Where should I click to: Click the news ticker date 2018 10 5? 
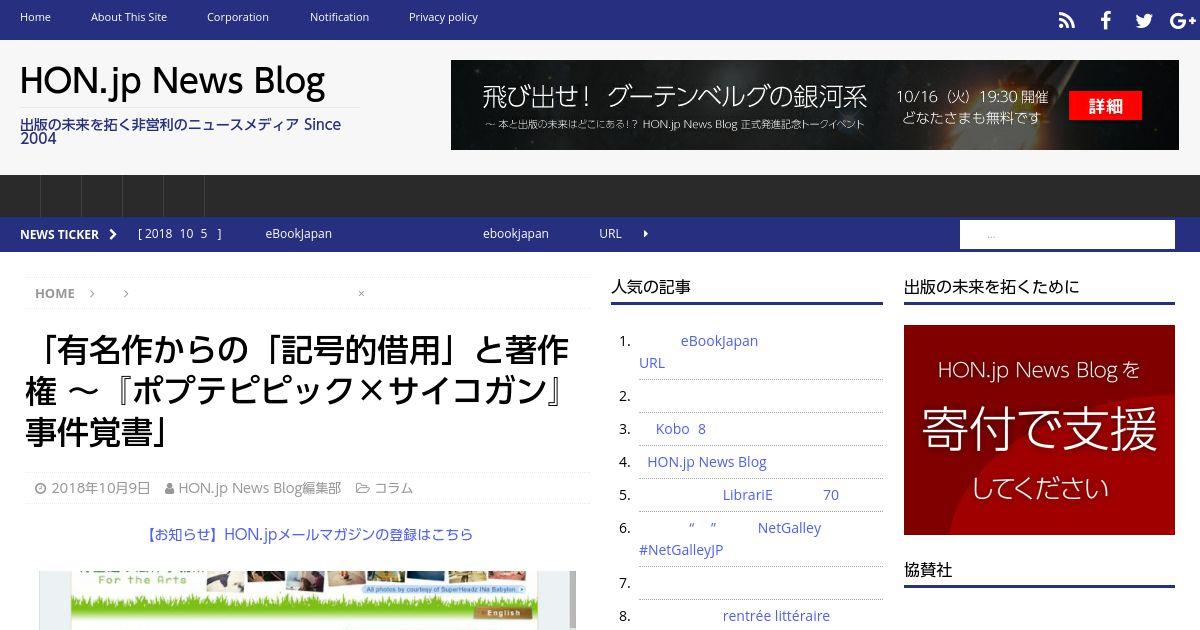(180, 234)
